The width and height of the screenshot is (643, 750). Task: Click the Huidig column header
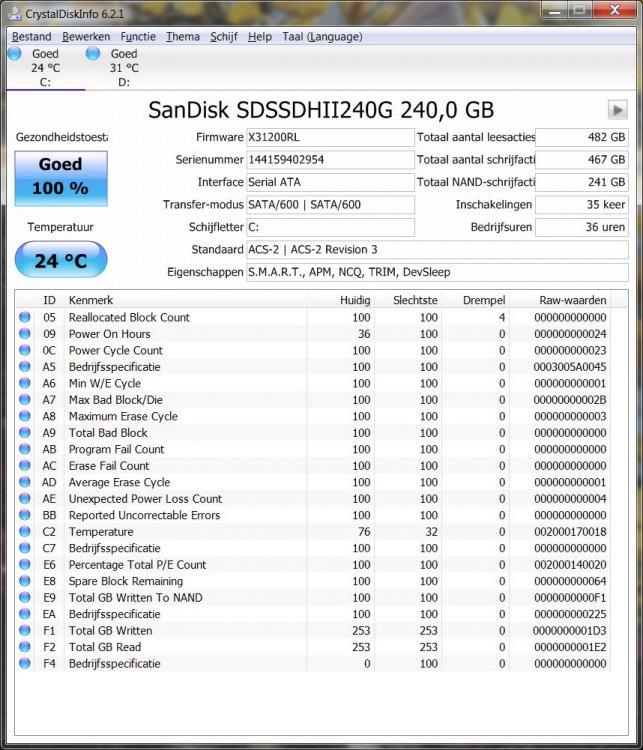point(340,300)
